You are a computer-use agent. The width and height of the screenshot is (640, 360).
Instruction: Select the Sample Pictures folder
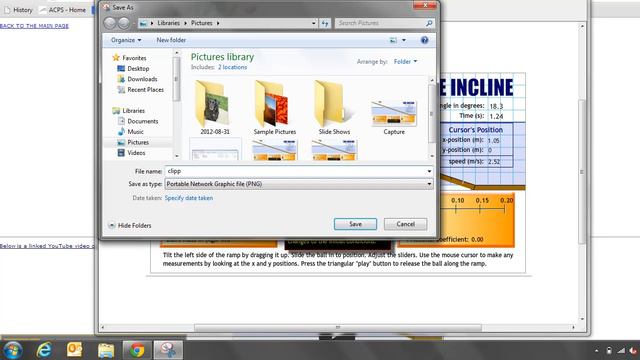pyautogui.click(x=275, y=108)
